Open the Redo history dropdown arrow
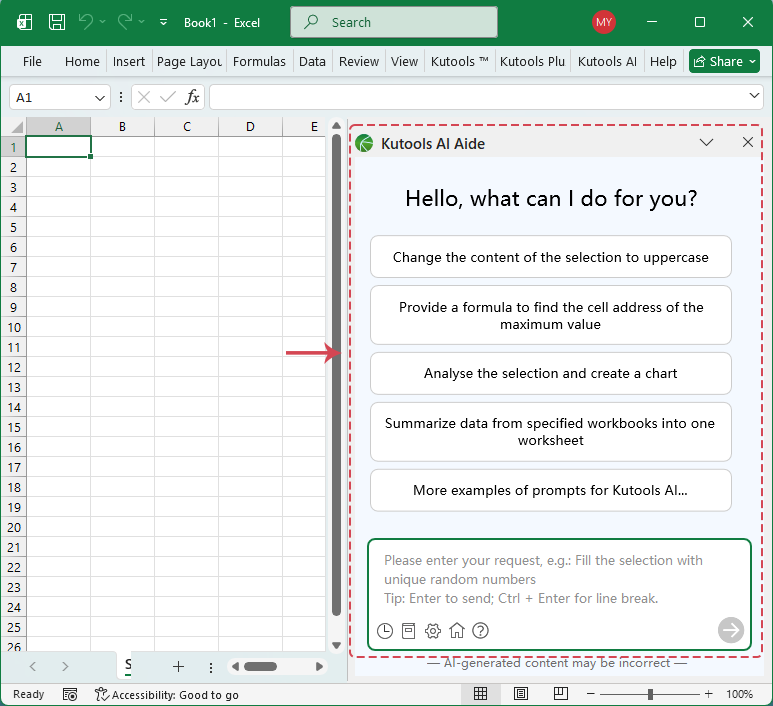The height and width of the screenshot is (706, 773). [x=141, y=22]
